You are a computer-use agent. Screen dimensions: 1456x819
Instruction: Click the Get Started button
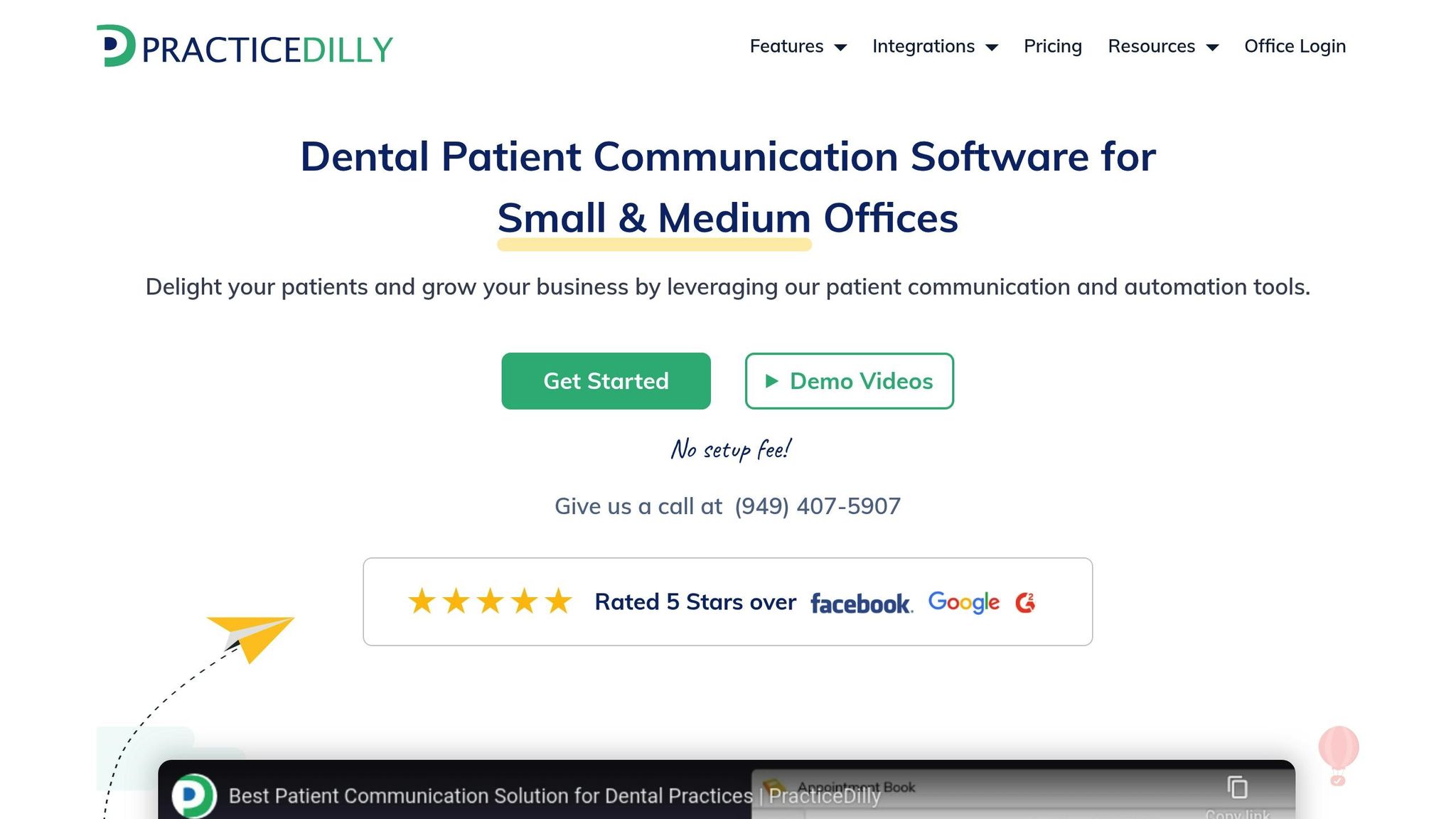coord(606,381)
